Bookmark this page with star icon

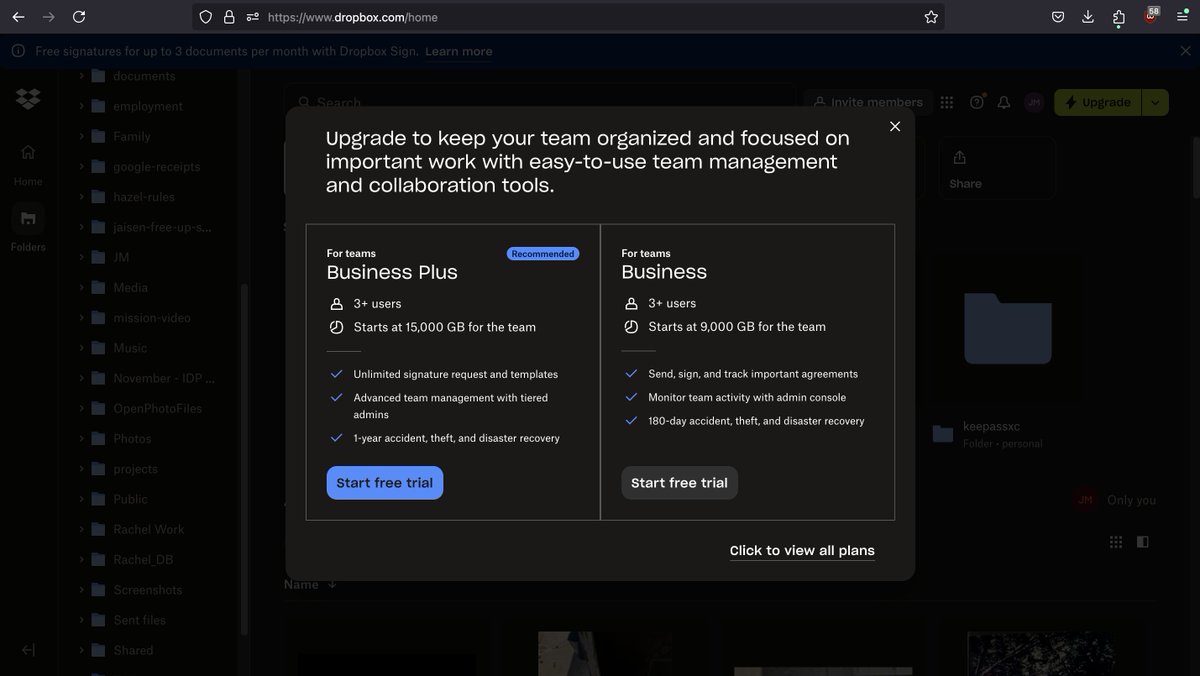tap(931, 17)
